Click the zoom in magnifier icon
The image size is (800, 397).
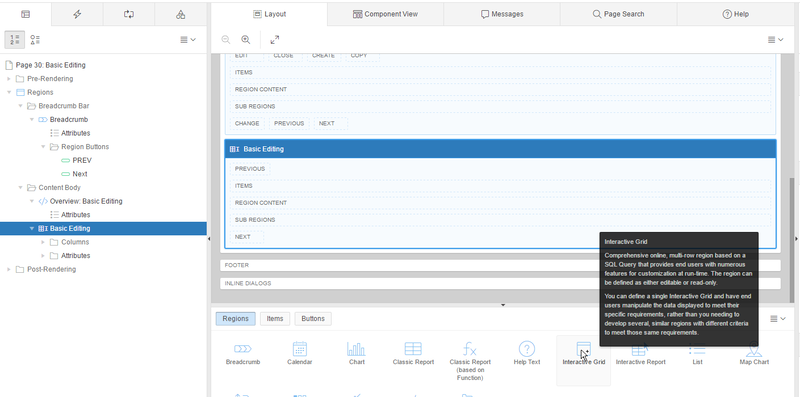pos(245,40)
